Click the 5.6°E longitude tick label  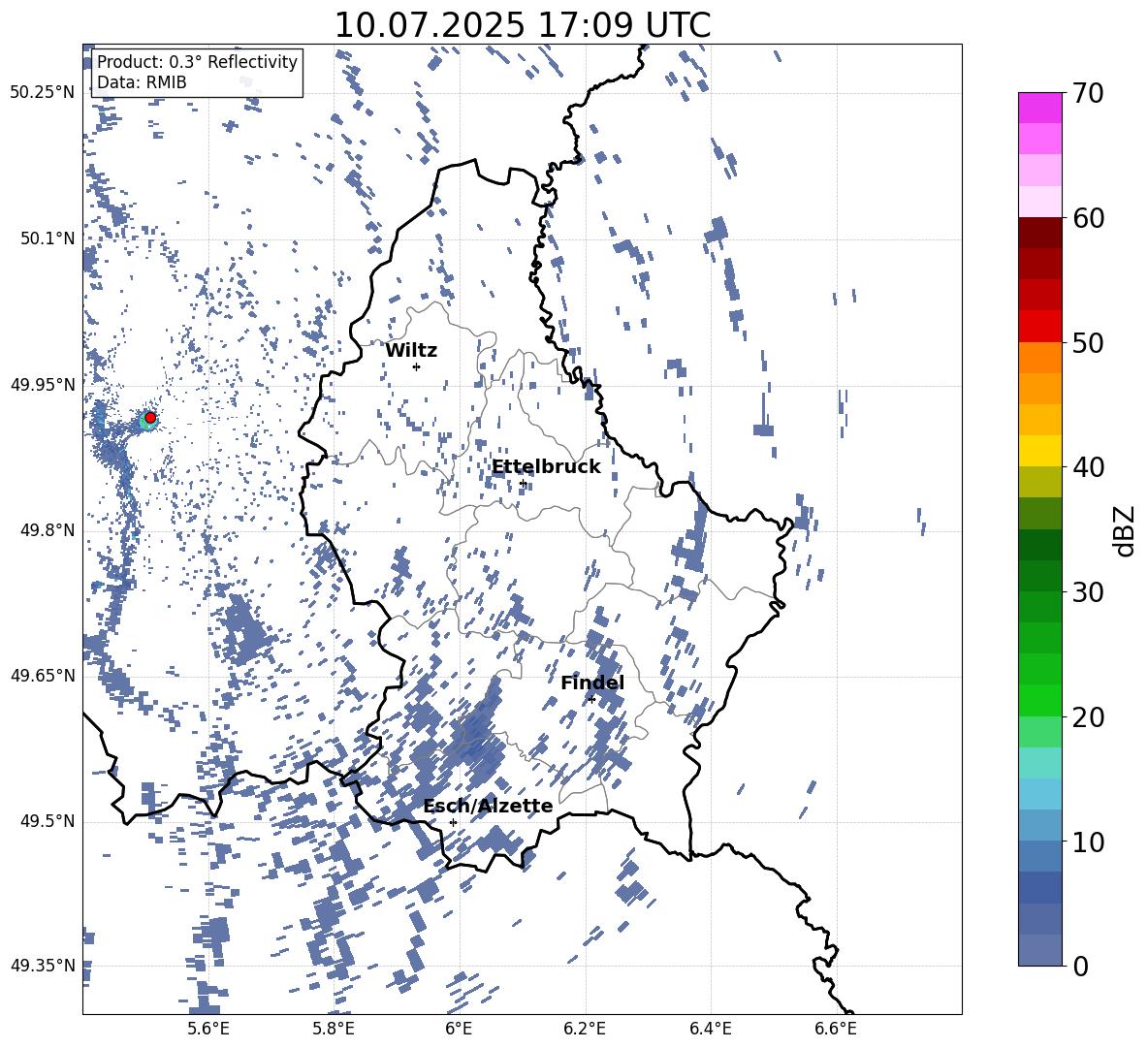pyautogui.click(x=207, y=1029)
